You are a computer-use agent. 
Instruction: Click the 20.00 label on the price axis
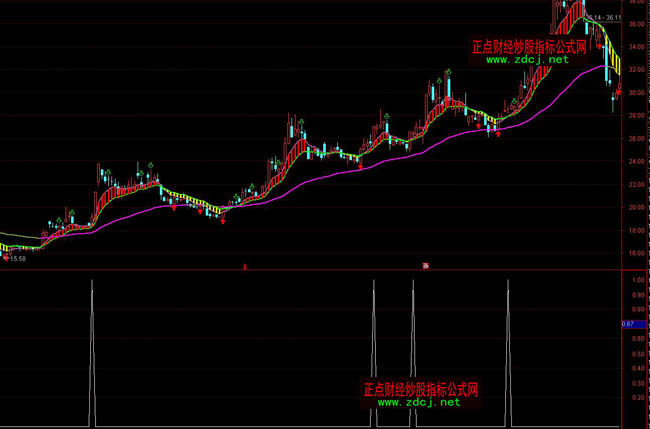(636, 208)
